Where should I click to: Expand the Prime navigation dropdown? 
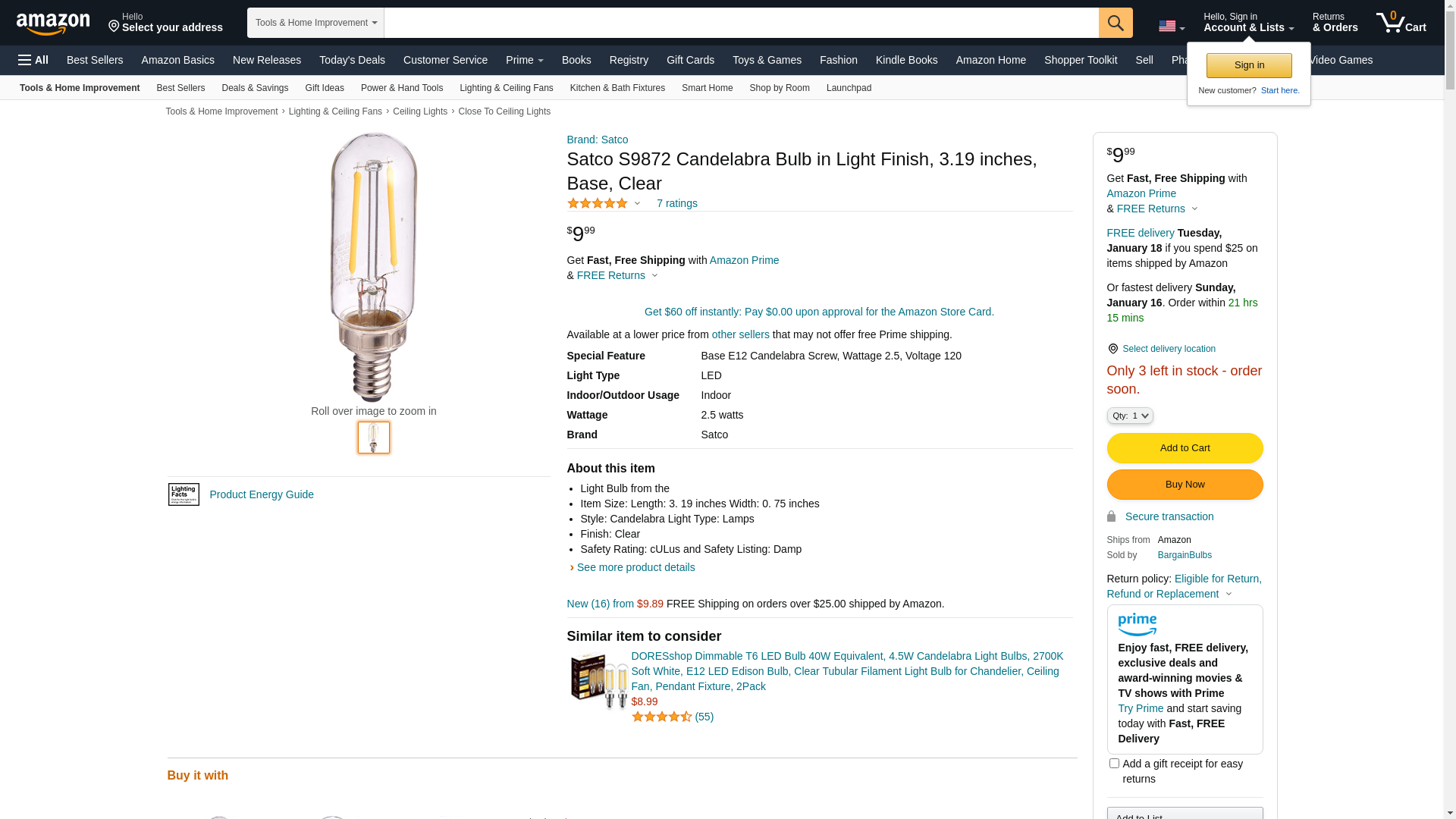(524, 60)
